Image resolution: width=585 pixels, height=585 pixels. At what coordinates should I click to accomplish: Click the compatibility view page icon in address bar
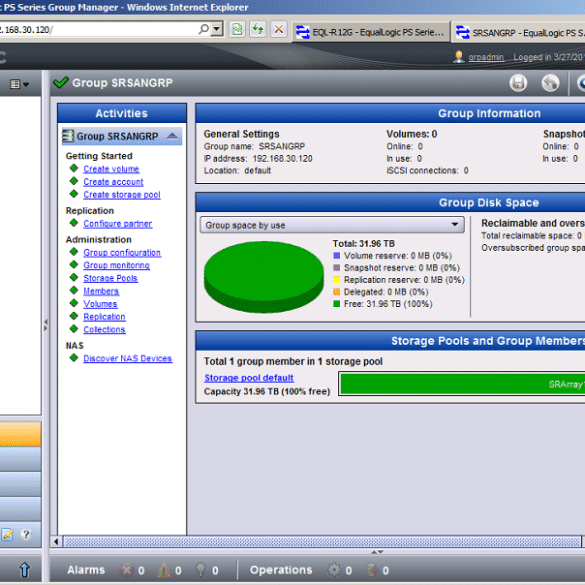pyautogui.click(x=237, y=29)
